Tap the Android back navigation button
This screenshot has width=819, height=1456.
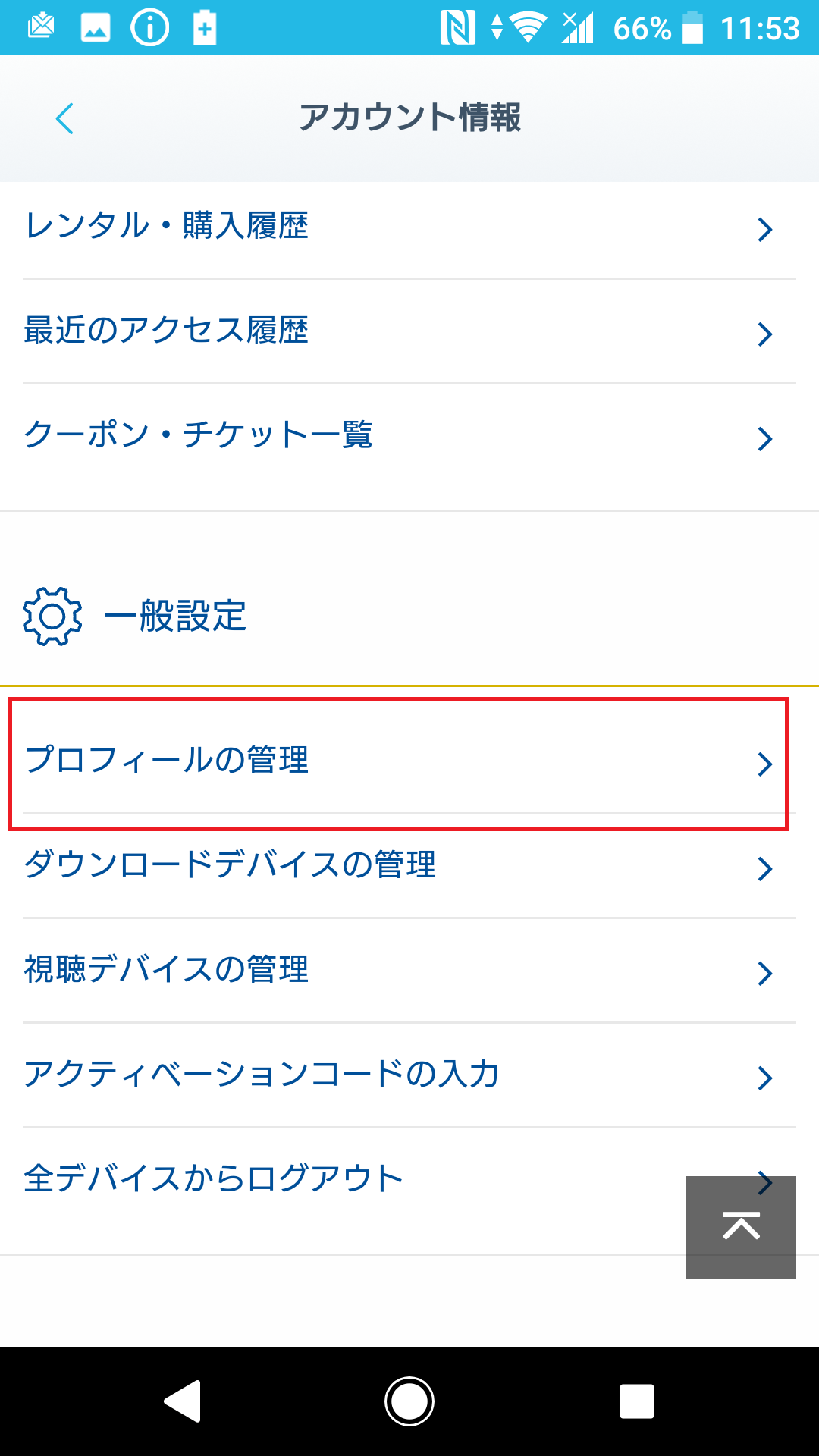183,1401
